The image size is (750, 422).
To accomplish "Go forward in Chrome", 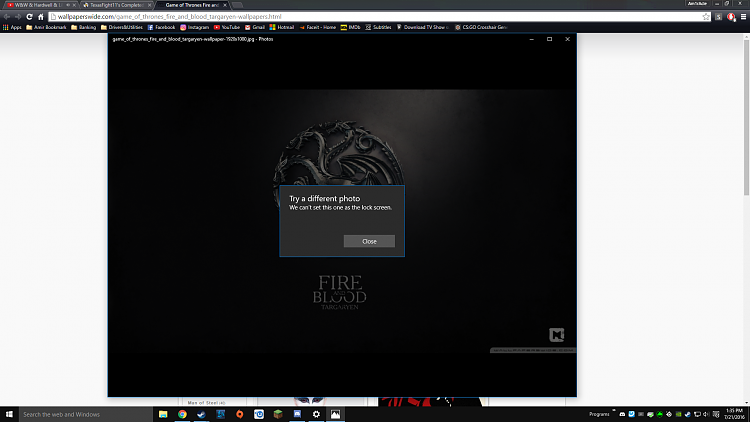I will coord(18,17).
